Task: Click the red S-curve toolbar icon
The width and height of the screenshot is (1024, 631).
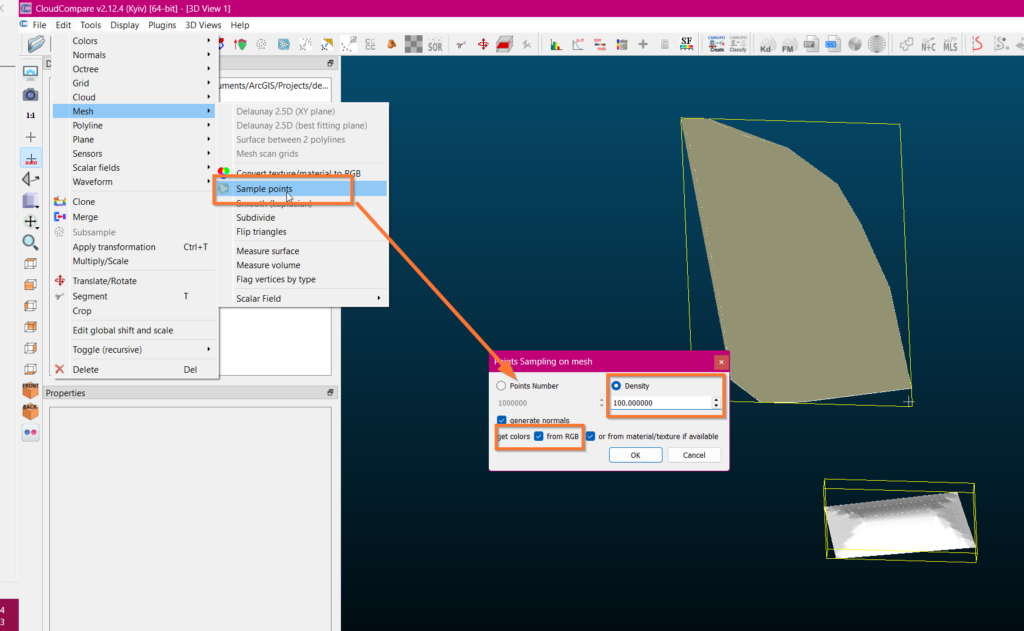Action: tap(978, 44)
